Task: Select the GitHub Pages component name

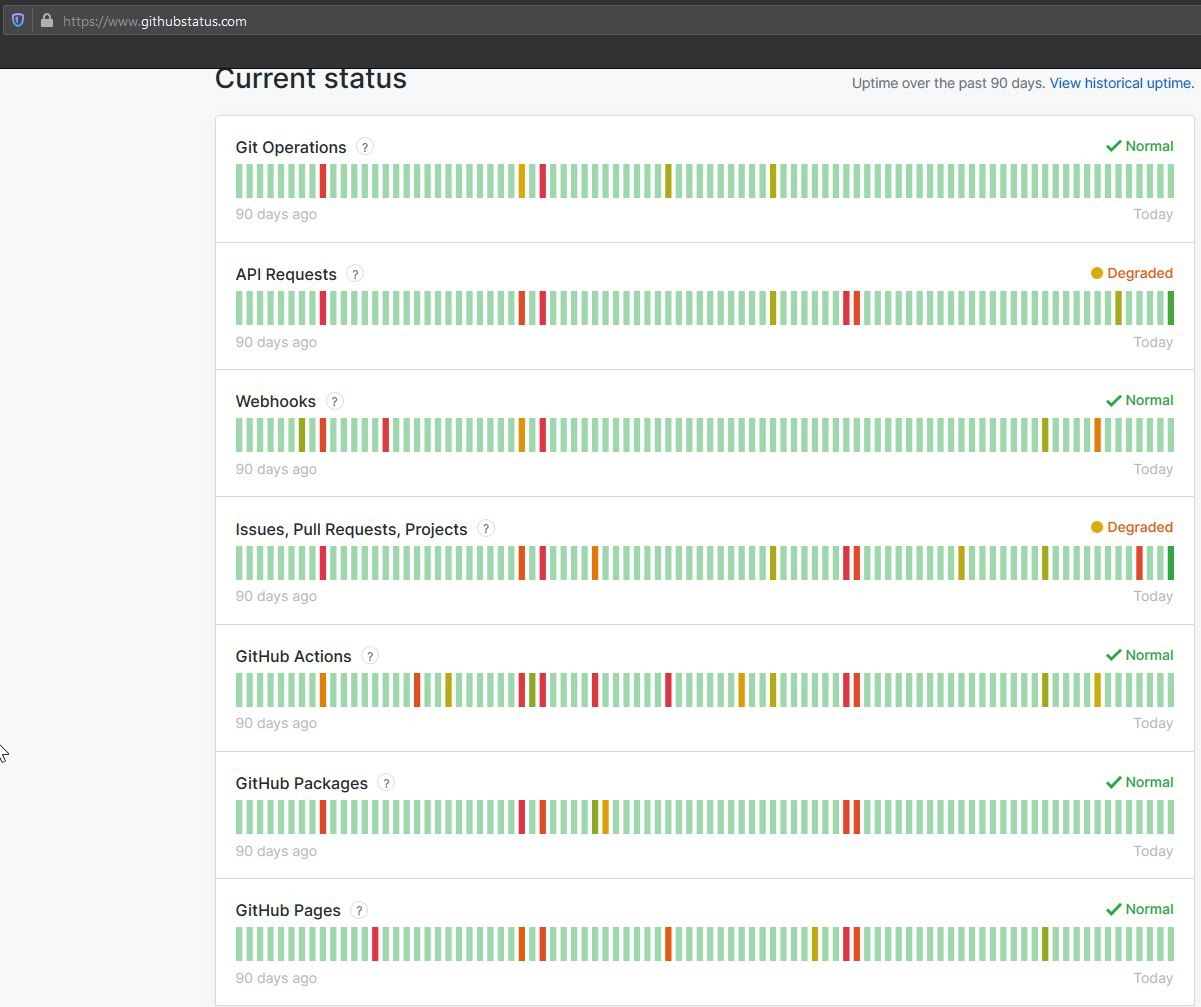Action: [288, 910]
